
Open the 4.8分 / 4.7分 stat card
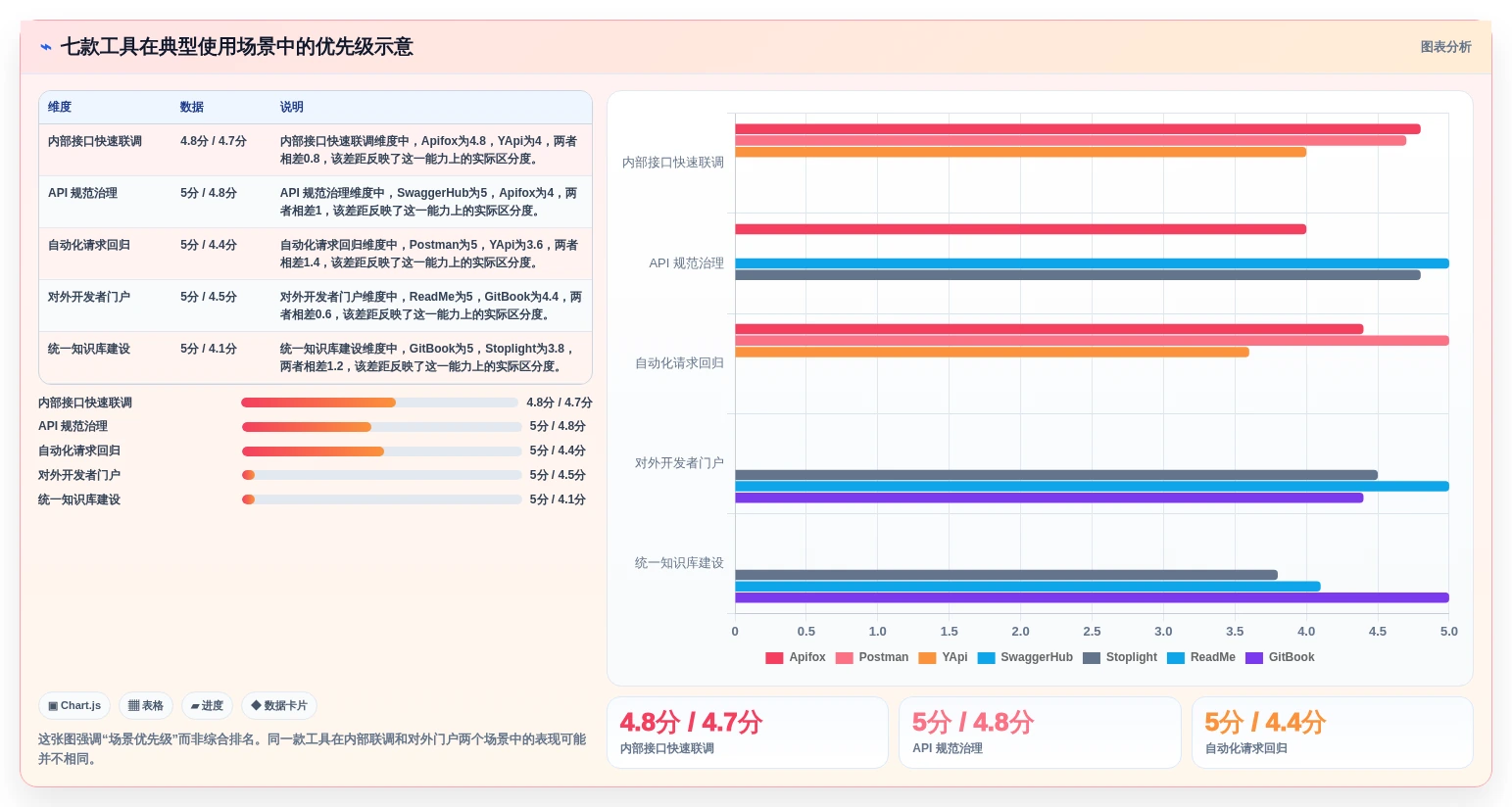click(747, 733)
